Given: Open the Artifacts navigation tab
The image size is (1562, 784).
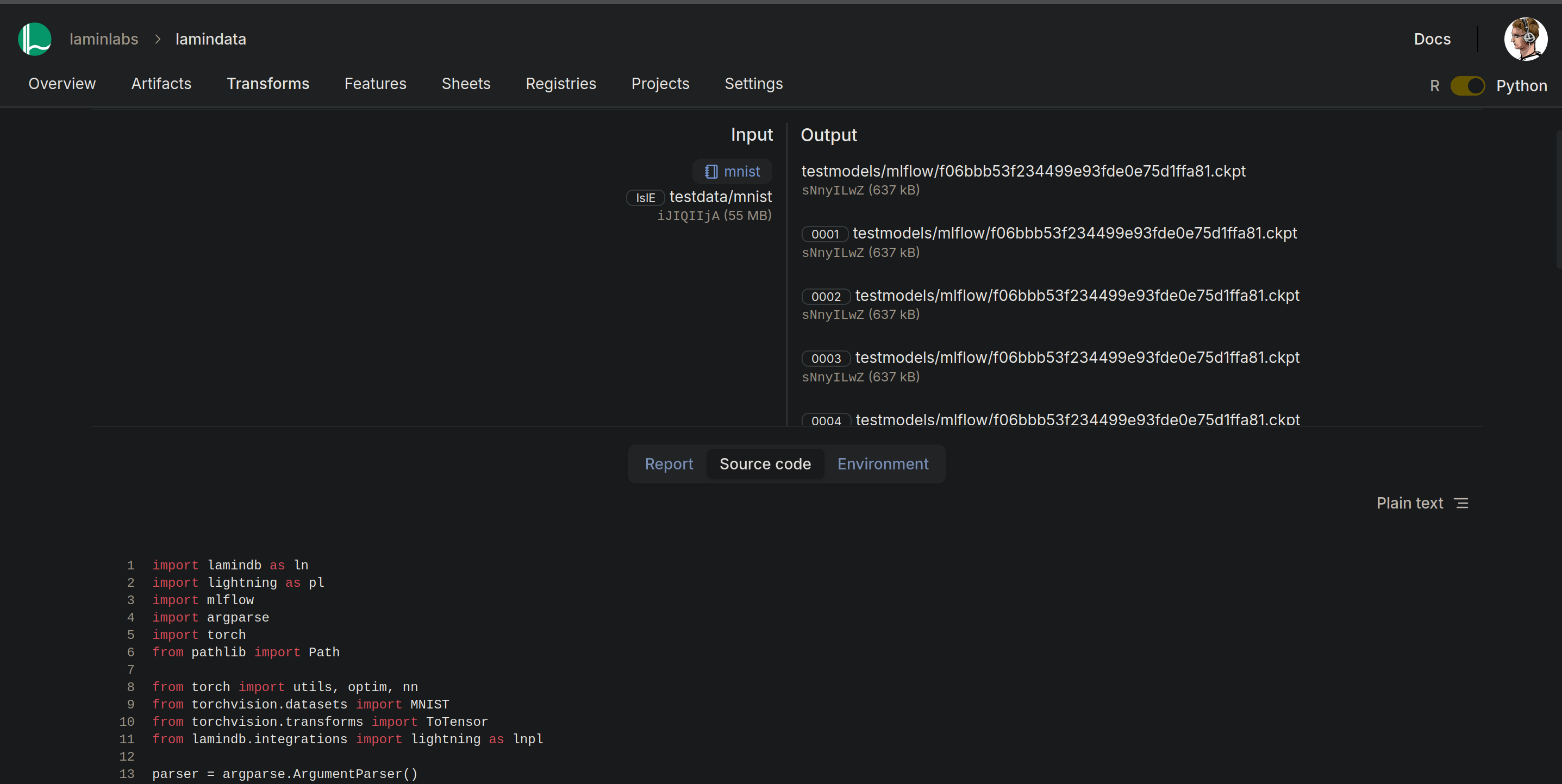Looking at the screenshot, I should (x=161, y=84).
